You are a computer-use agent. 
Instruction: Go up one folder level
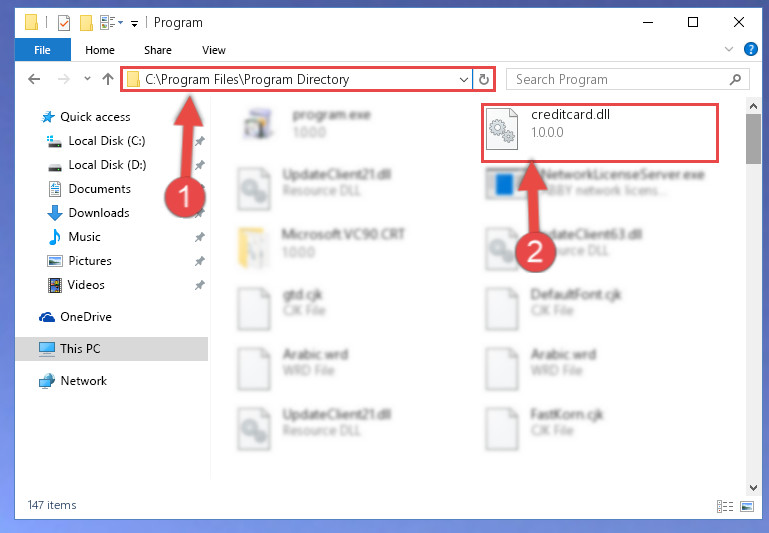[108, 79]
